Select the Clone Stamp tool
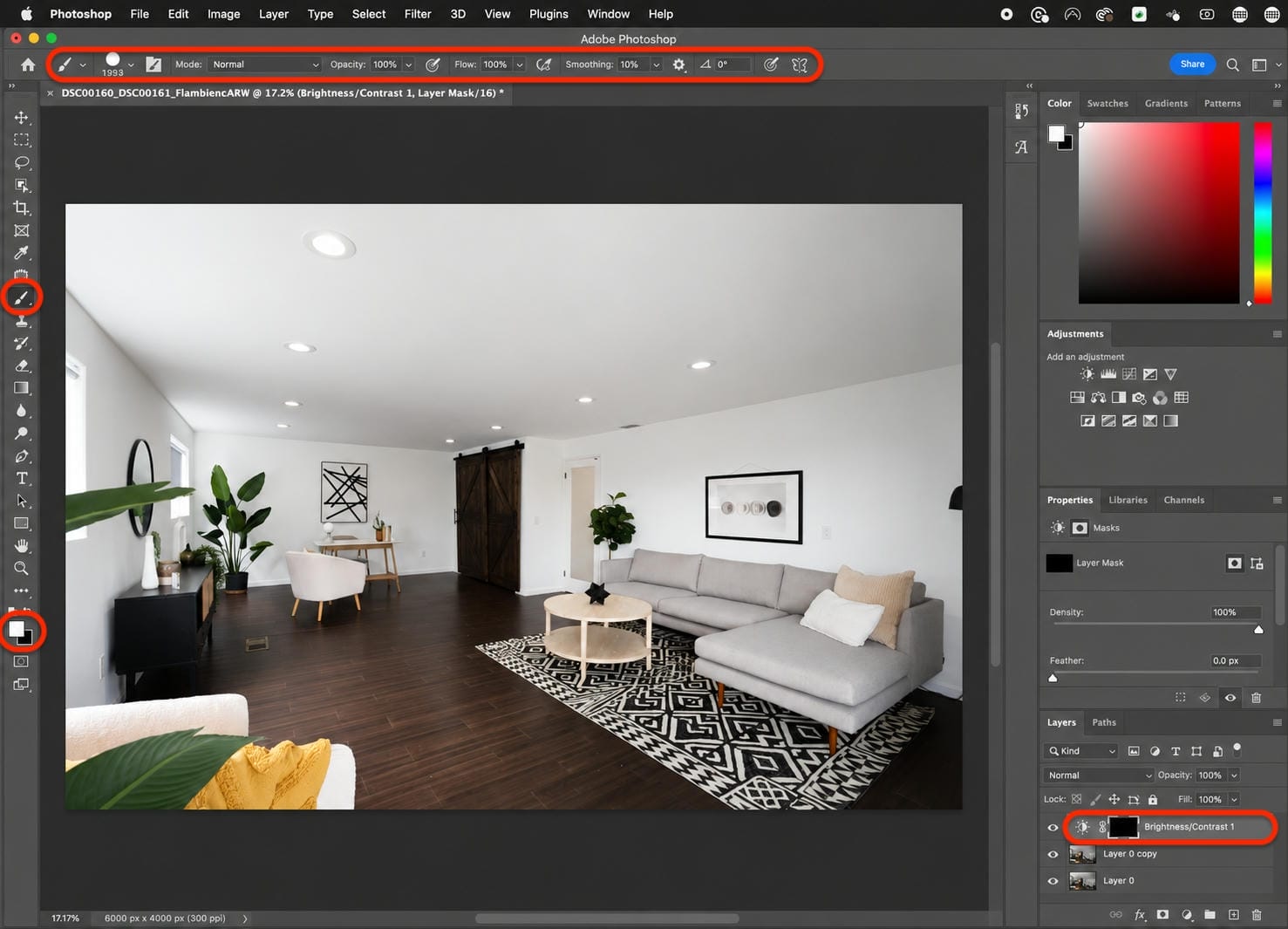1288x929 pixels. [x=22, y=320]
